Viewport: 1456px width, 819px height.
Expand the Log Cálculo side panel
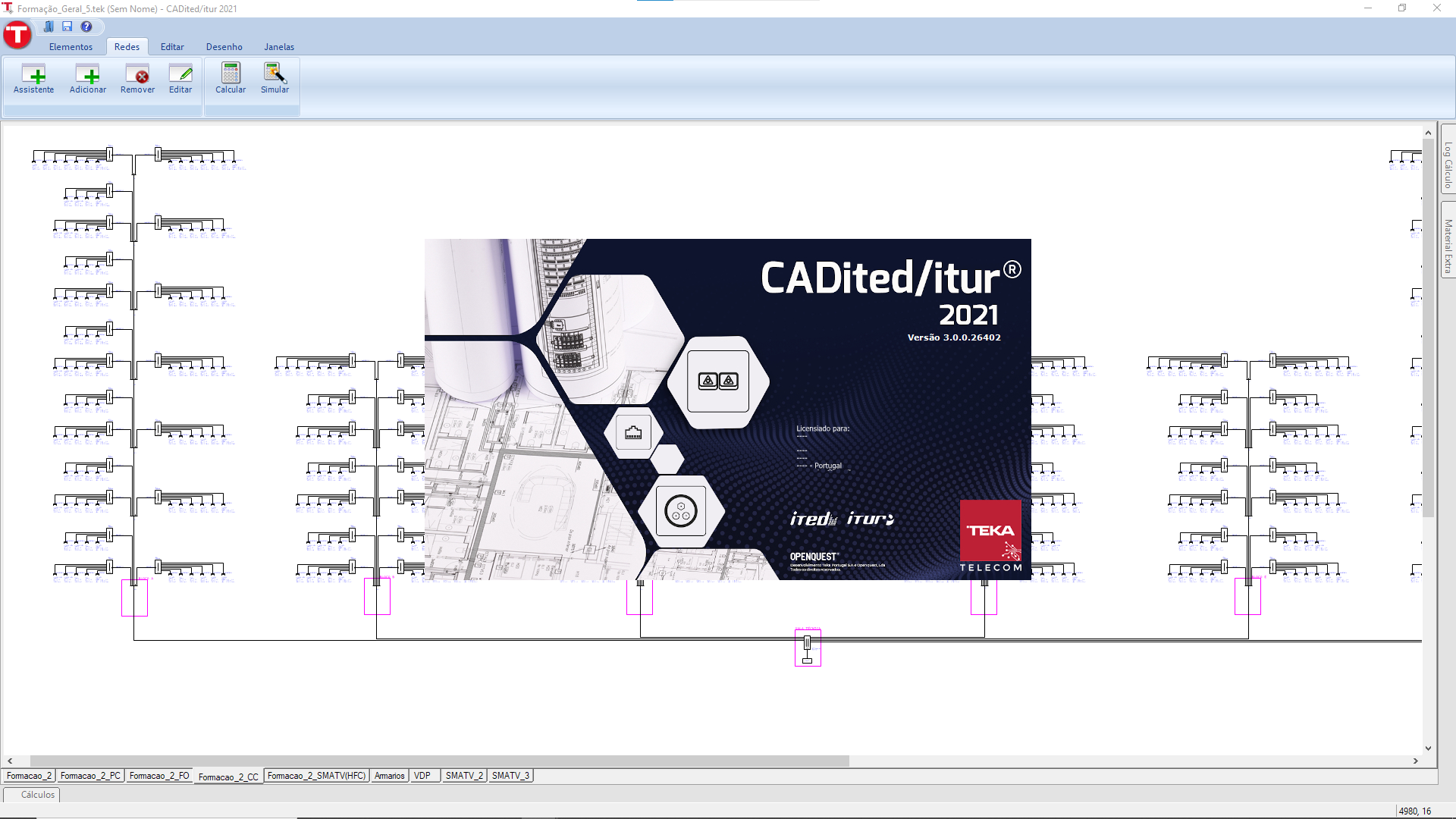pos(1448,160)
